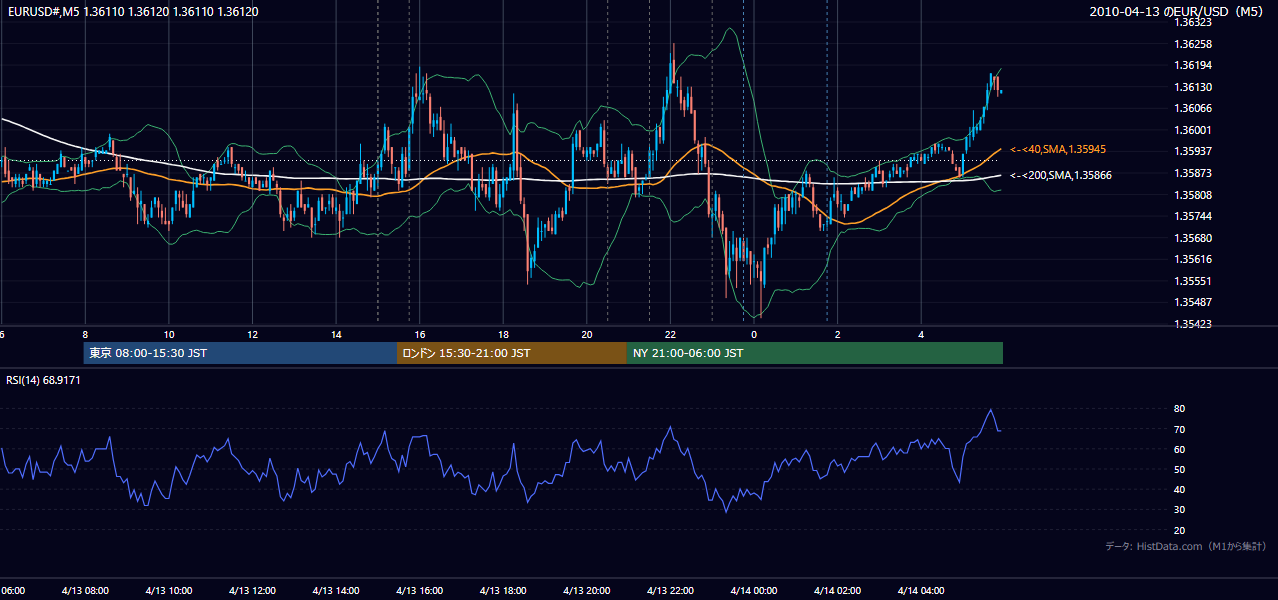The height and width of the screenshot is (600, 1278).
Task: Select the ロンドン 15:30-21:00 JST session bar
Action: point(512,353)
